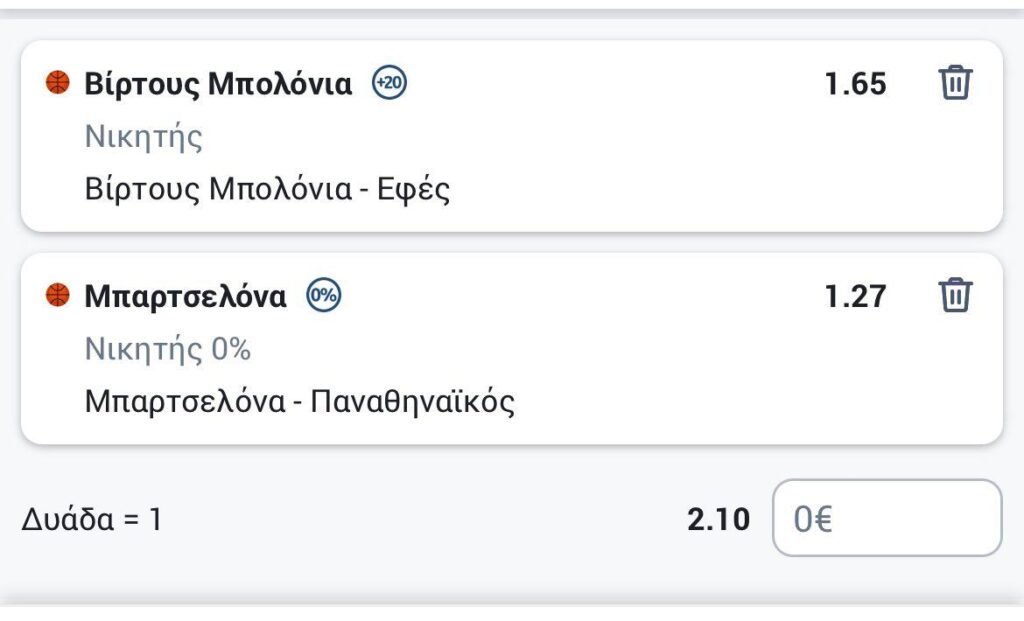The image size is (1024, 621).
Task: Delete the Βίρτους Μπολόνια bet with trash icon
Action: coord(955,82)
